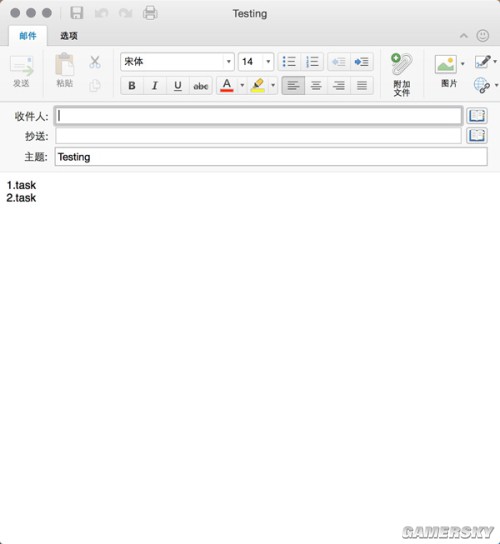Screen dimensions: 500x544
Task: Open the font name dropdown
Action: (229, 62)
